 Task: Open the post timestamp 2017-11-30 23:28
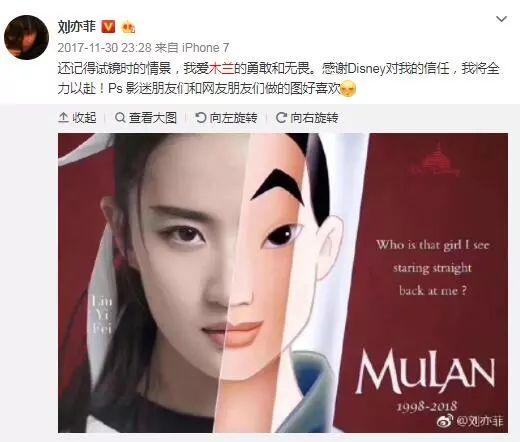[105, 48]
